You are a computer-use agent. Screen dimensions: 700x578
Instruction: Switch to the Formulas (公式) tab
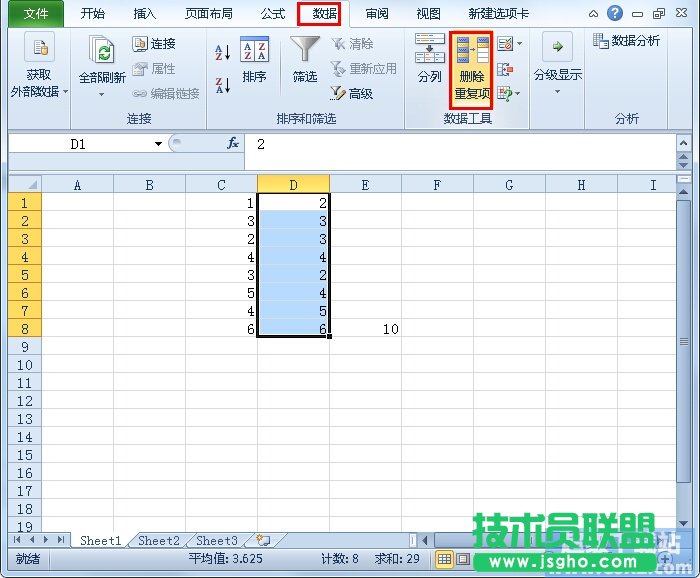(273, 14)
